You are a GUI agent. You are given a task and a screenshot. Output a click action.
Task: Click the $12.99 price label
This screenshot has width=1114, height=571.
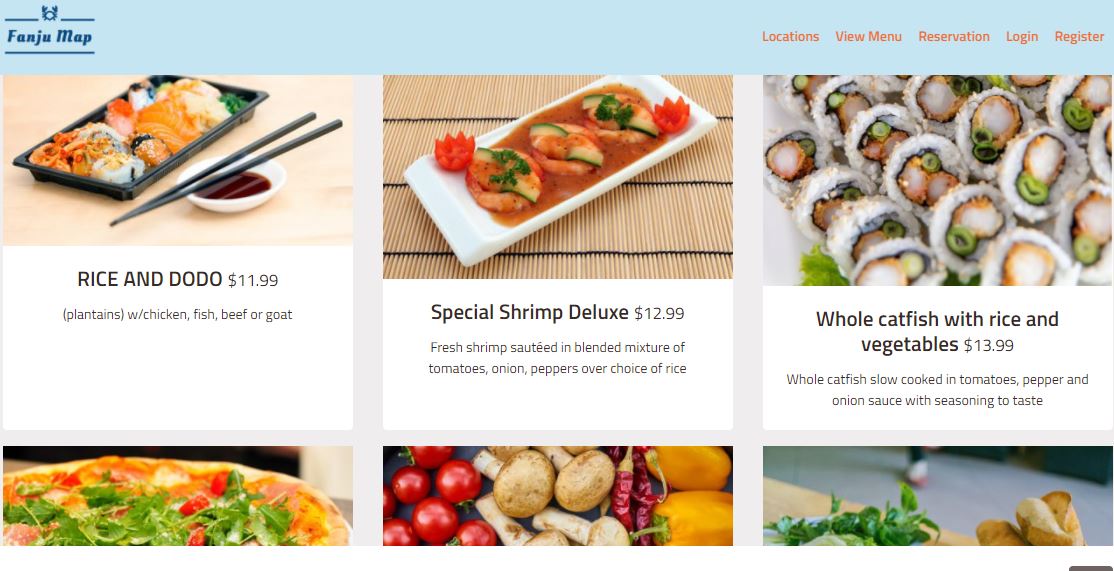pyautogui.click(x=659, y=313)
